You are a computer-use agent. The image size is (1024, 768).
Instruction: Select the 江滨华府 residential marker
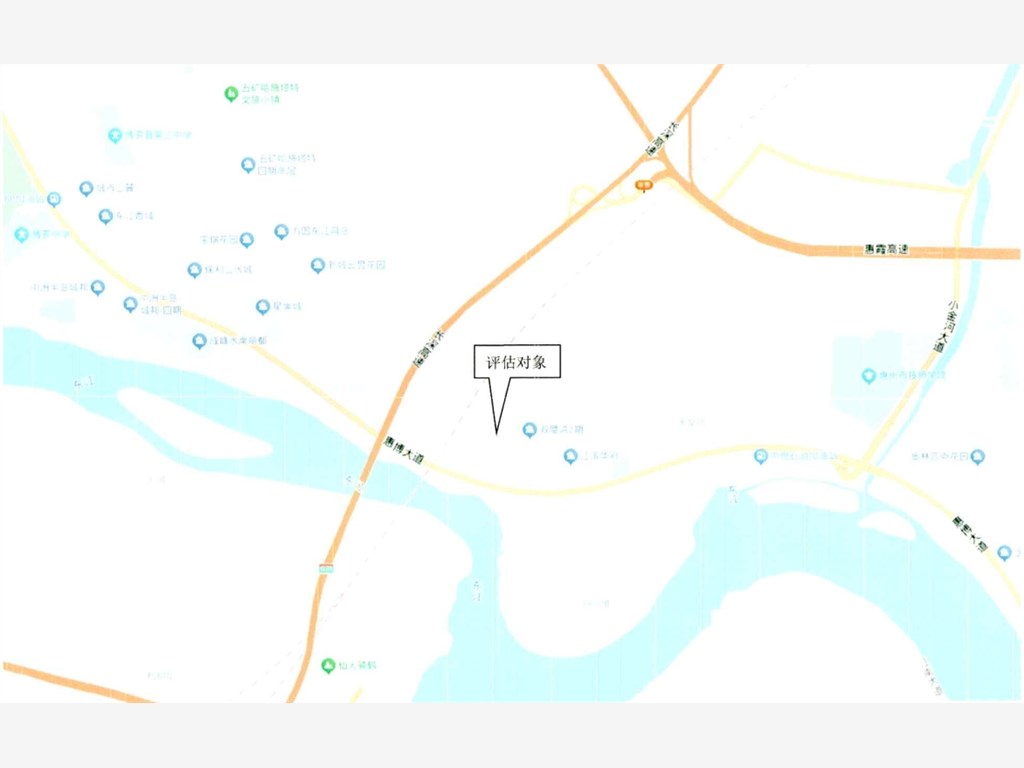570,456
